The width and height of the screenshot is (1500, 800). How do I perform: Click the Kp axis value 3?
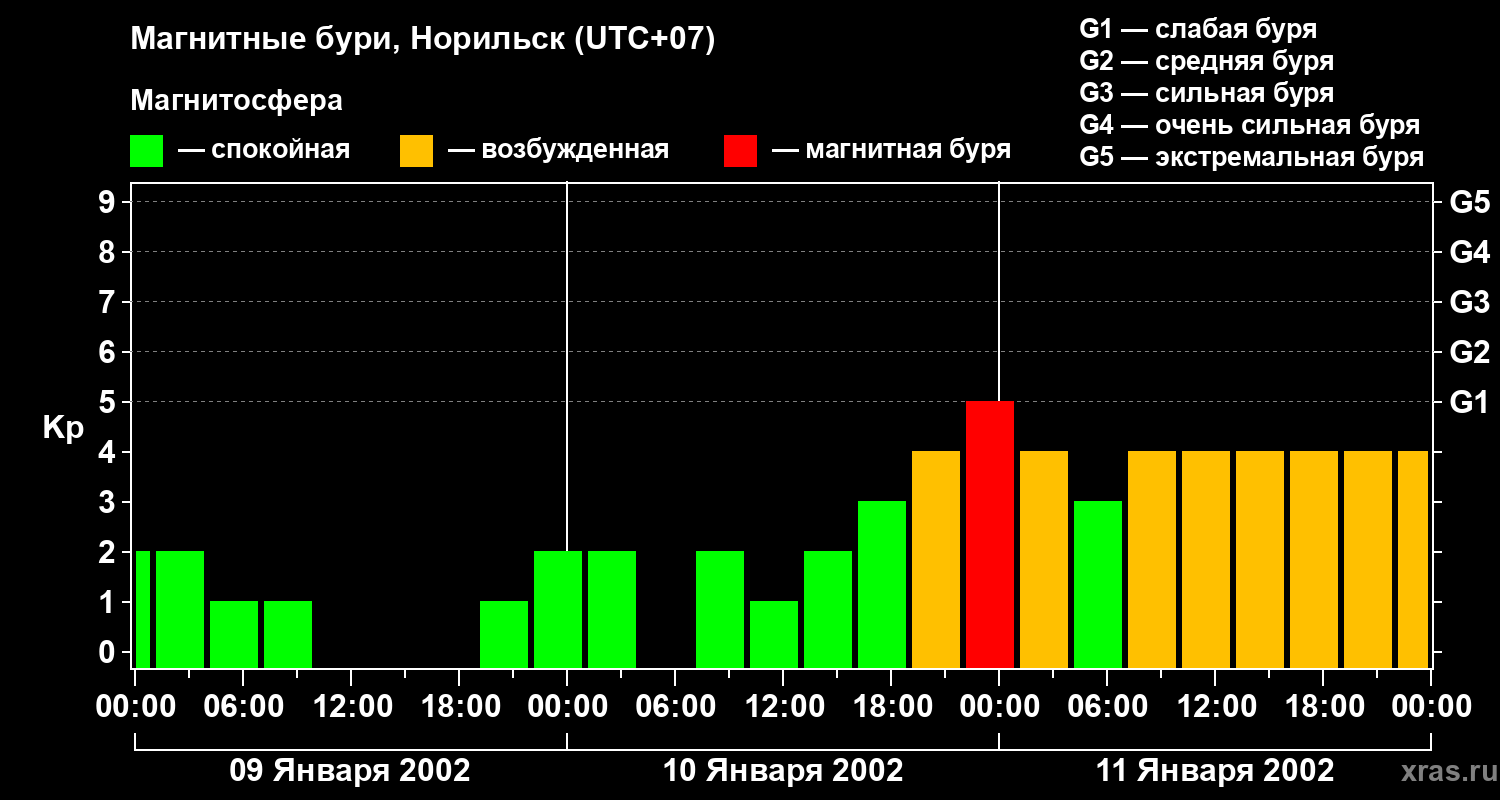click(x=109, y=502)
